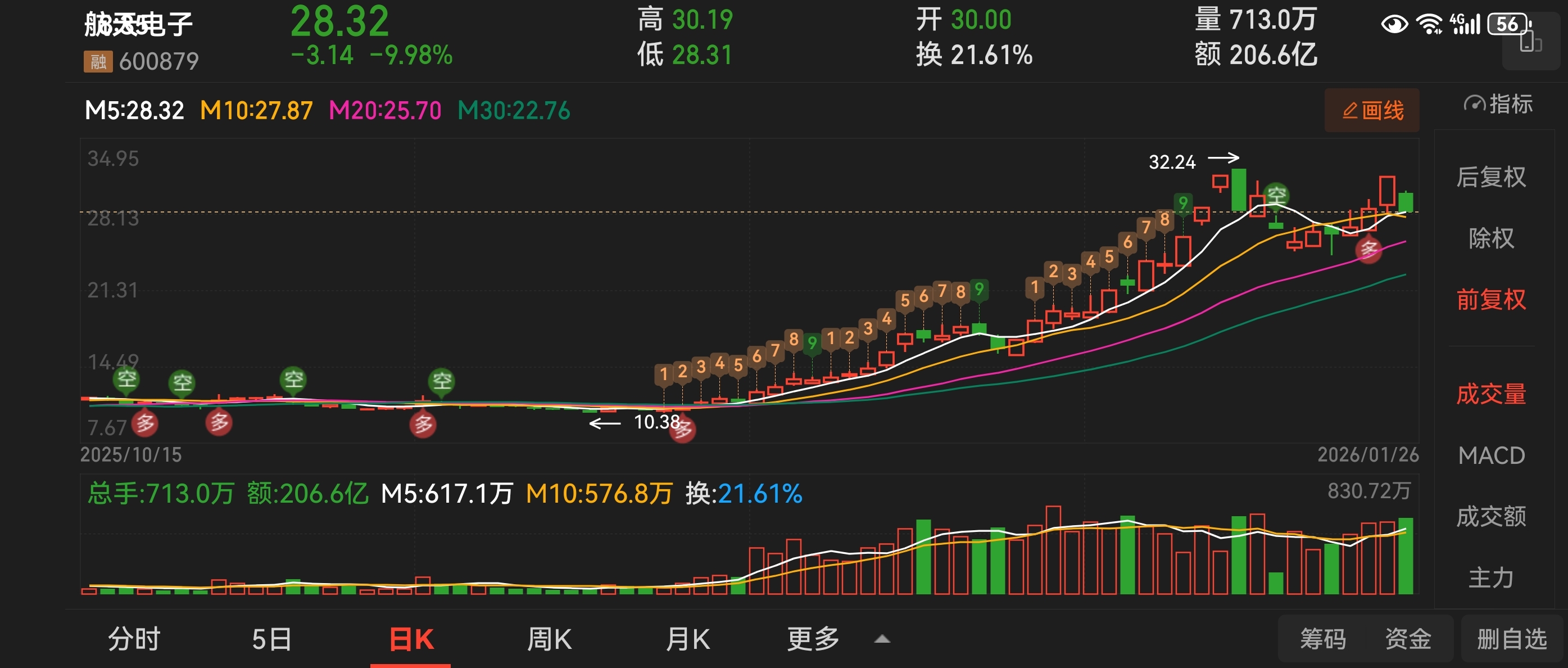Image resolution: width=1568 pixels, height=668 pixels.
Task: Switch to the 分时 tab
Action: (134, 639)
